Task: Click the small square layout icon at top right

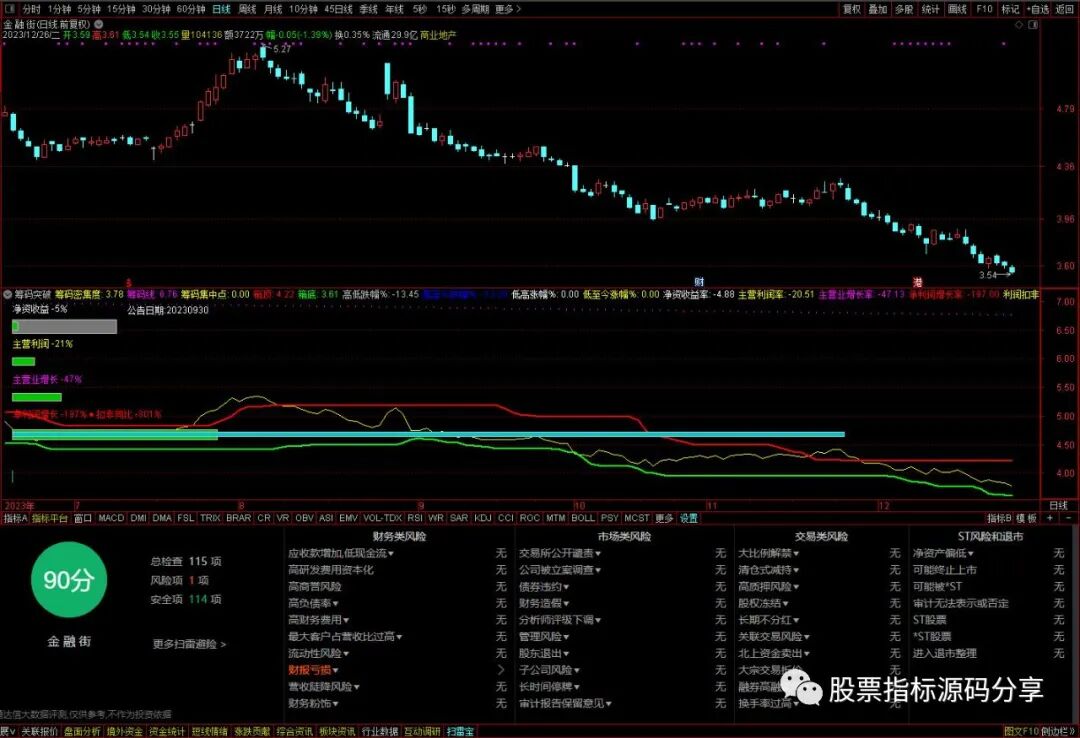Action: (1033, 24)
